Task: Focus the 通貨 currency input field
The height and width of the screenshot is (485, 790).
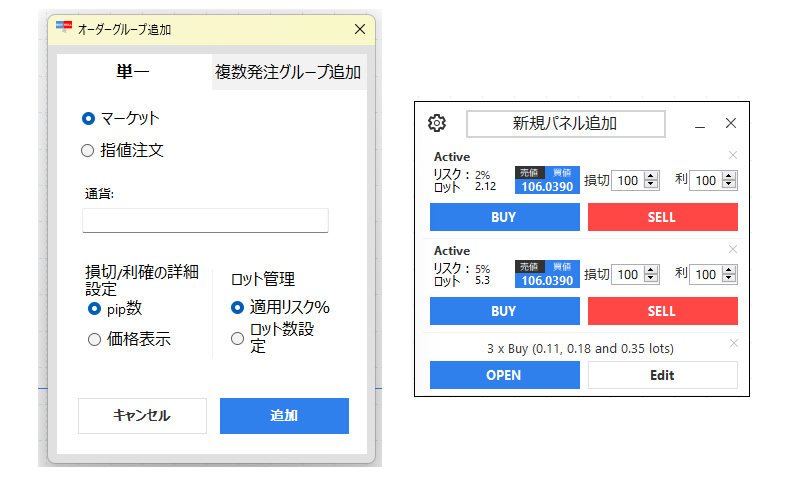Action: point(205,220)
